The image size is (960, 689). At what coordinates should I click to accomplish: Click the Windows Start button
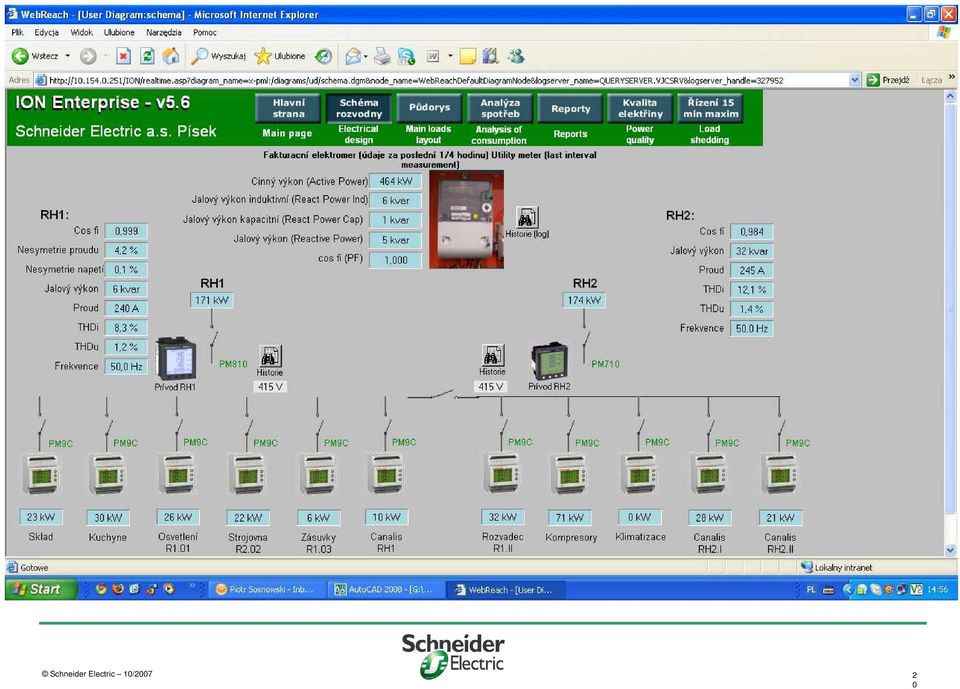(40, 589)
